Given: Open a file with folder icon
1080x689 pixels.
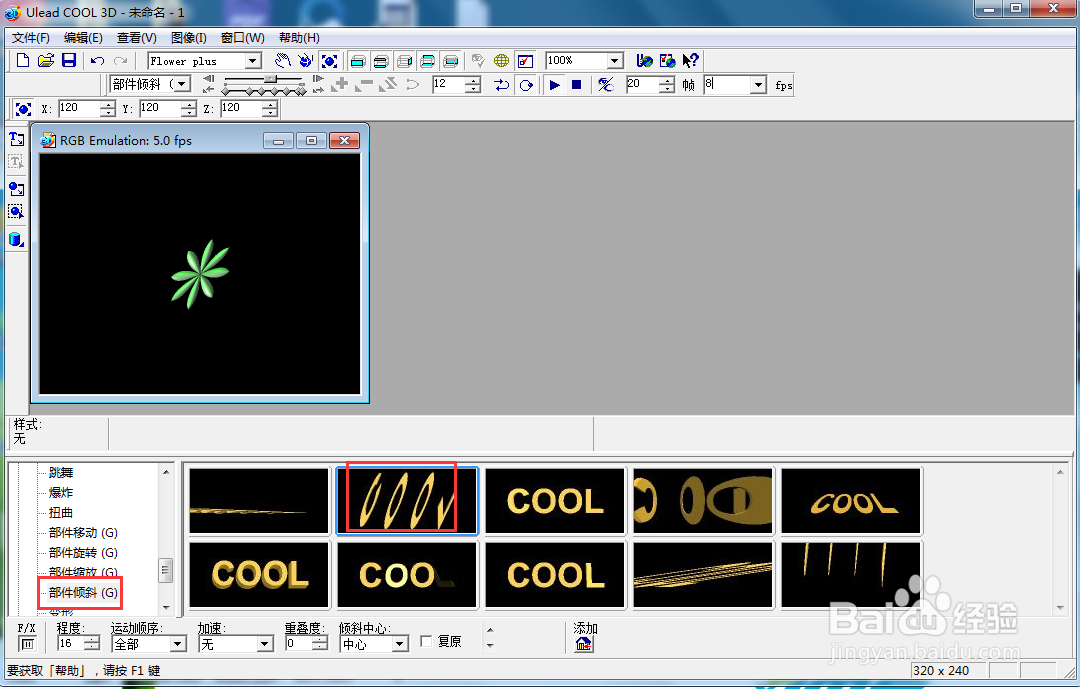Looking at the screenshot, I should 45,61.
